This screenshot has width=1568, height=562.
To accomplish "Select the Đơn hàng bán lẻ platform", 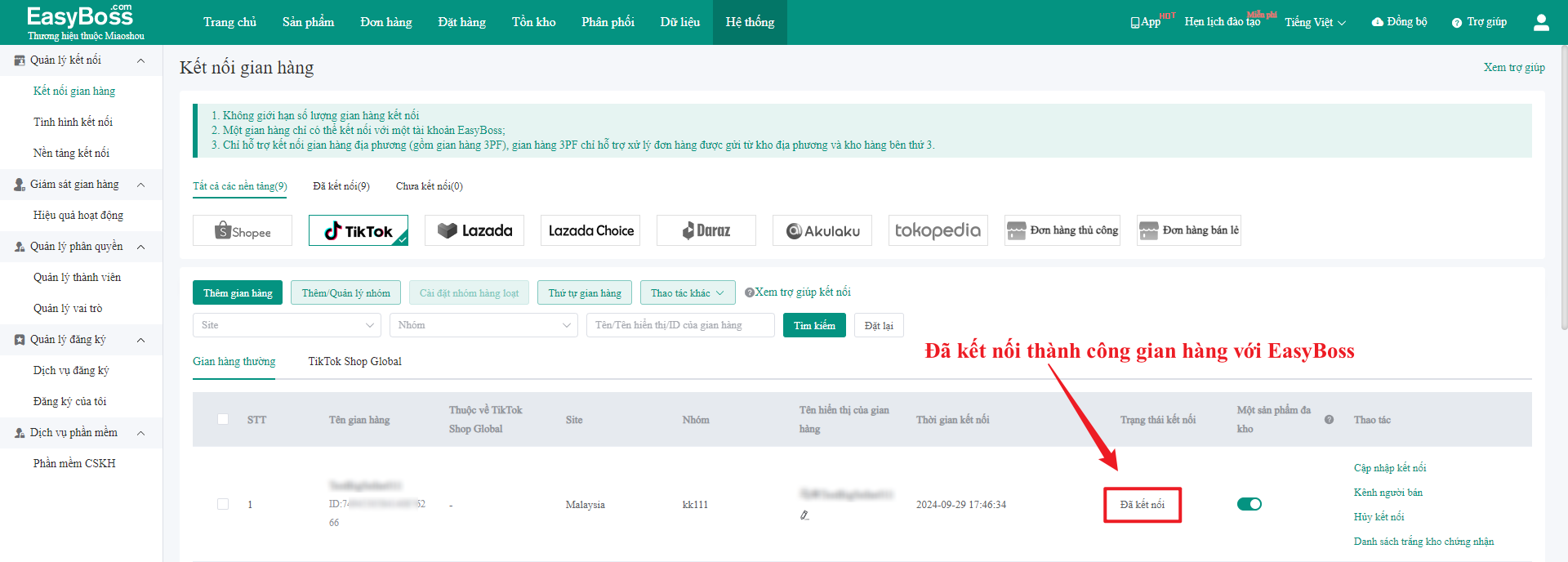I will tap(1189, 230).
